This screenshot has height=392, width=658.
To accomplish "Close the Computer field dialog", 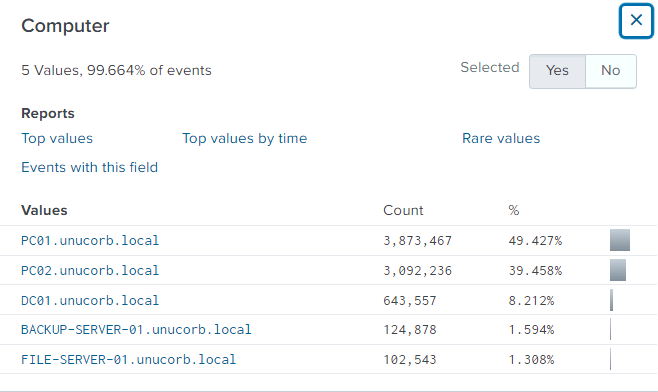I will 636,21.
